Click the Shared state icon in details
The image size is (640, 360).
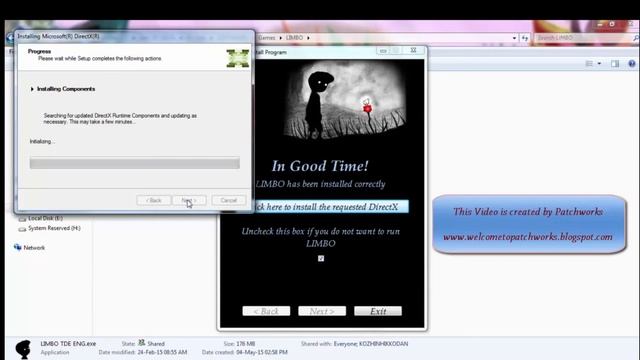142,342
